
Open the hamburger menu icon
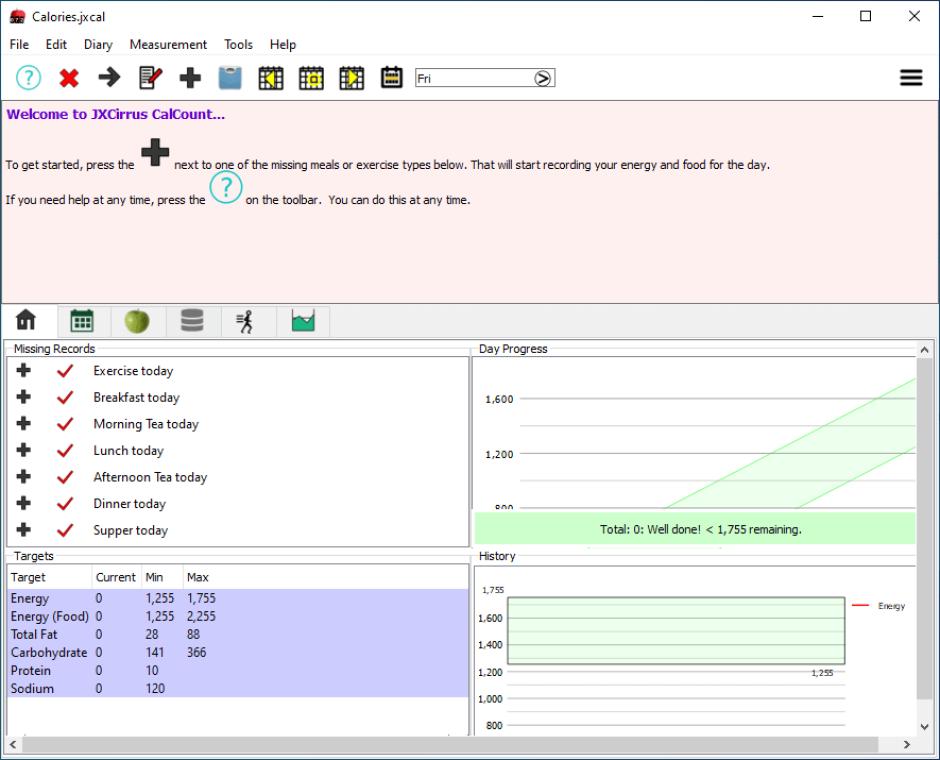911,78
